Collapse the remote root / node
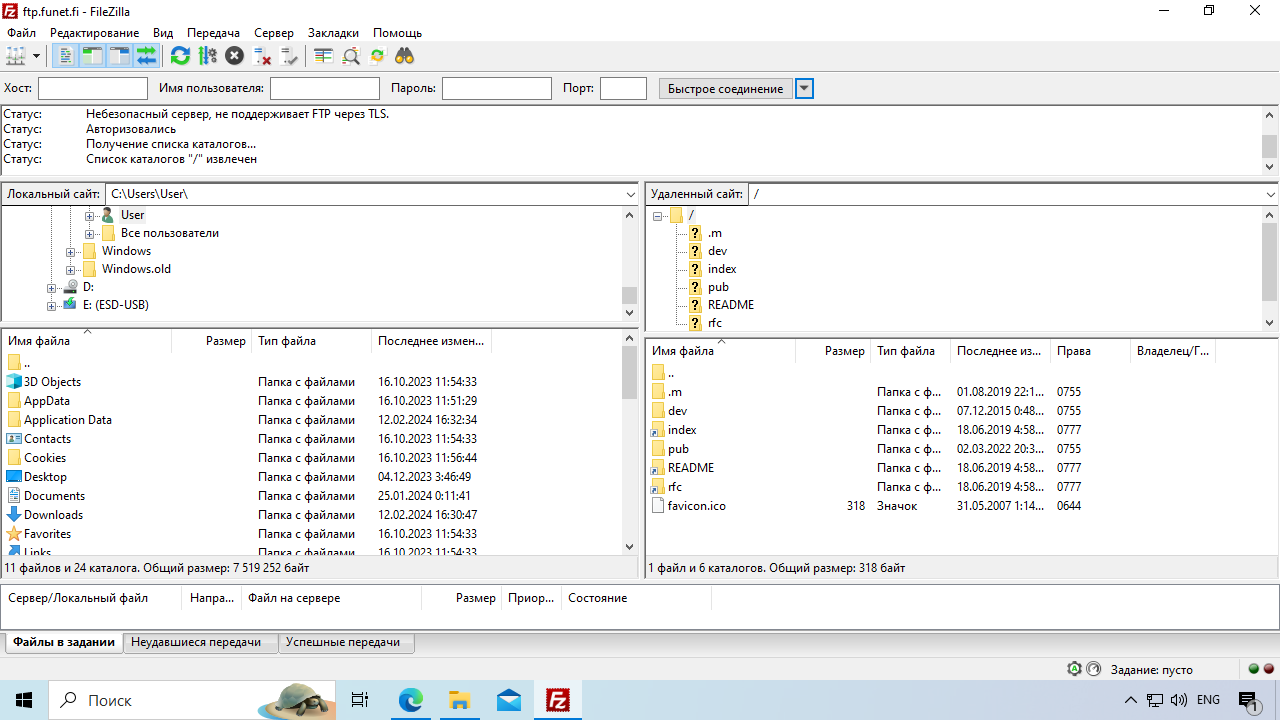Screen dimensions: 1280x720 [x=658, y=215]
